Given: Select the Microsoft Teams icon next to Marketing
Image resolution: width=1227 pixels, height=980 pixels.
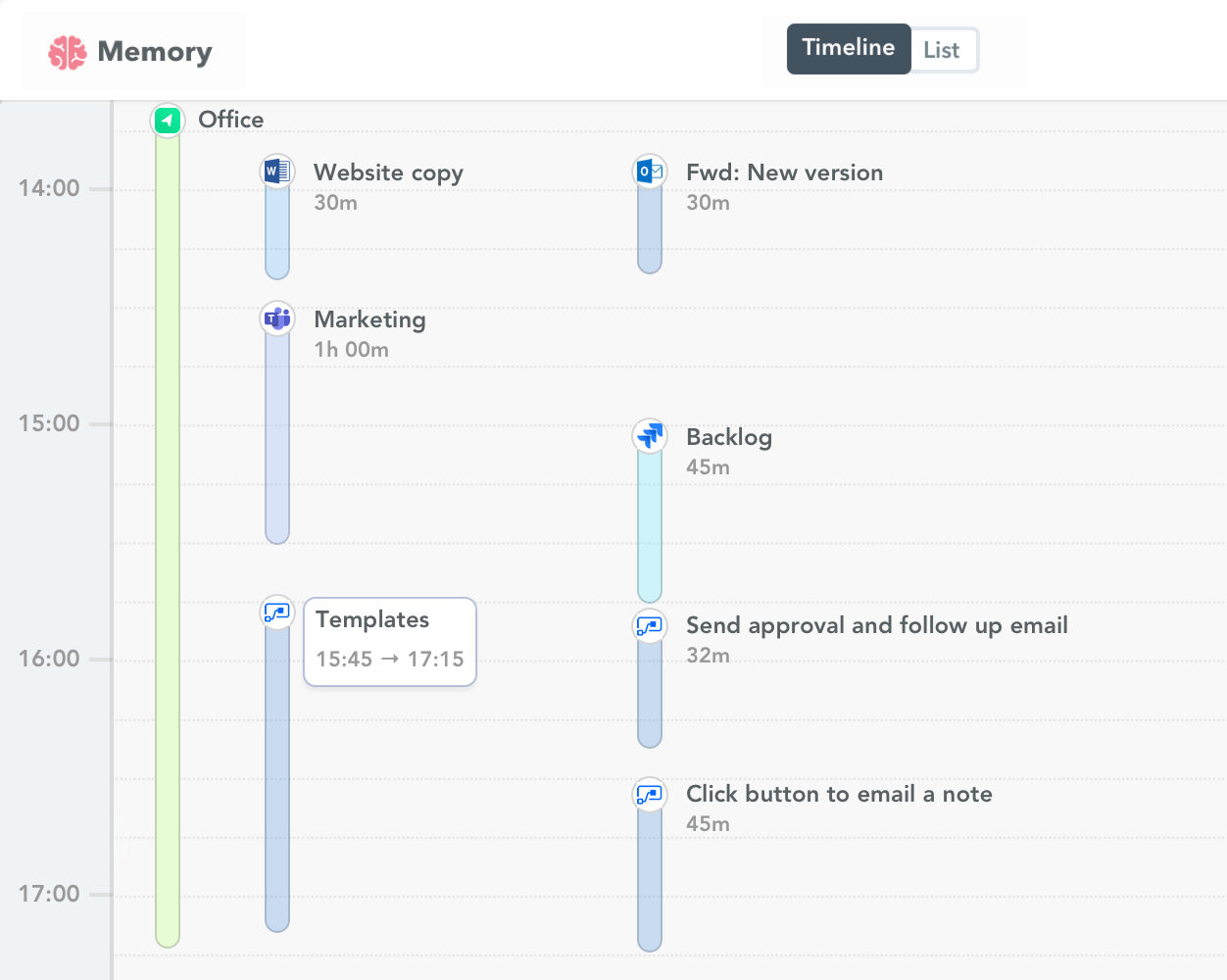Looking at the screenshot, I should coord(276,318).
